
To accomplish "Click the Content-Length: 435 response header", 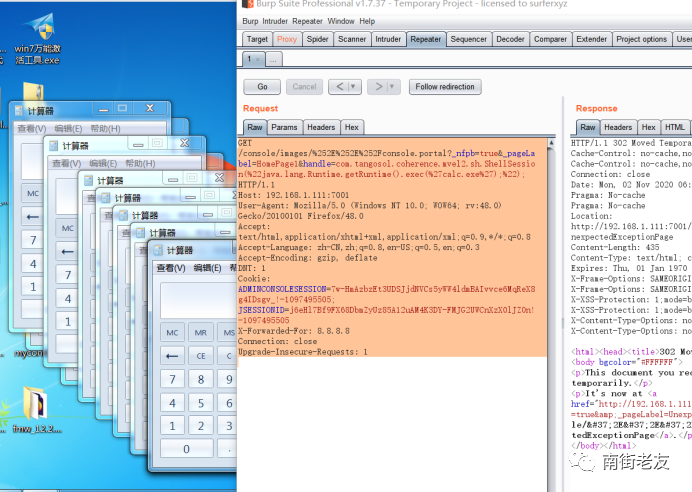I will [615, 248].
